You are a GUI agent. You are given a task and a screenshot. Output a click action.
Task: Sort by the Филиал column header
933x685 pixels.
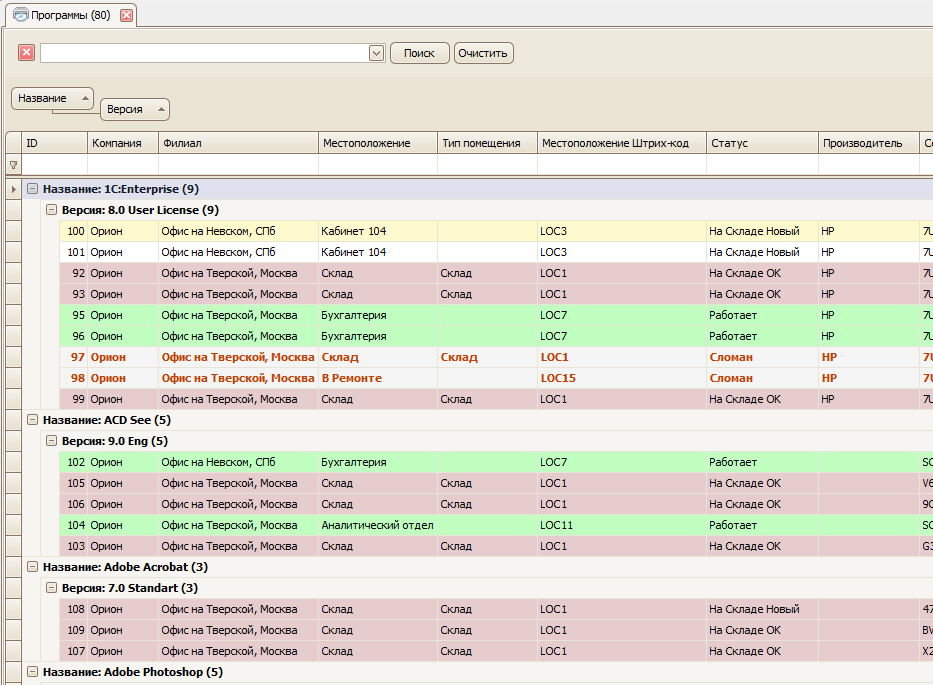coord(239,143)
